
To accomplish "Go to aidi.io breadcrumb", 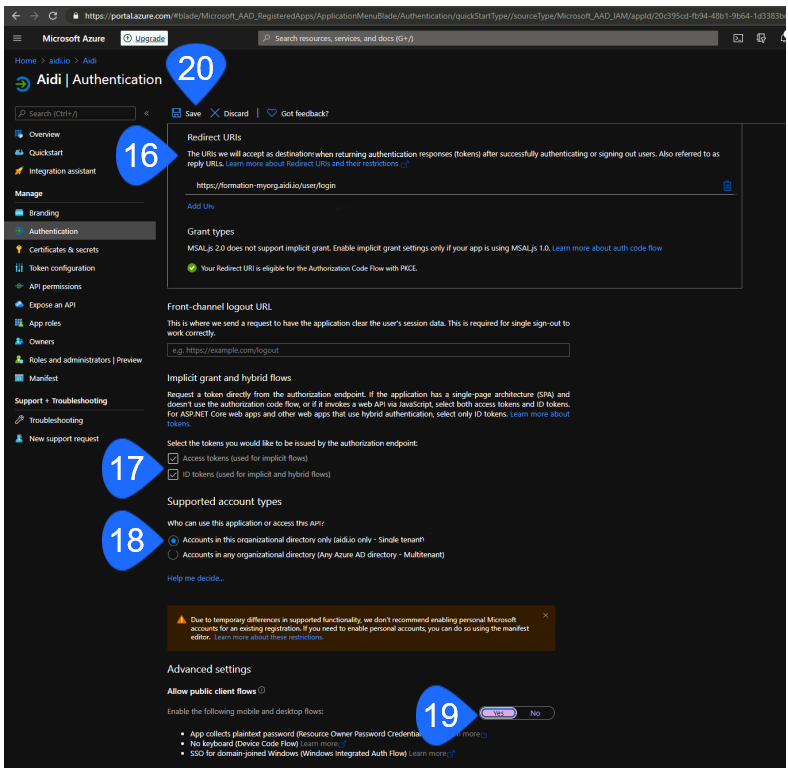I will (x=59, y=61).
